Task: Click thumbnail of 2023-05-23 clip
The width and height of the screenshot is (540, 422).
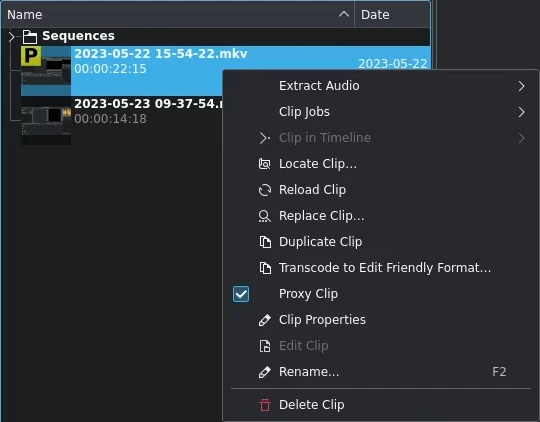Action: tap(46, 121)
